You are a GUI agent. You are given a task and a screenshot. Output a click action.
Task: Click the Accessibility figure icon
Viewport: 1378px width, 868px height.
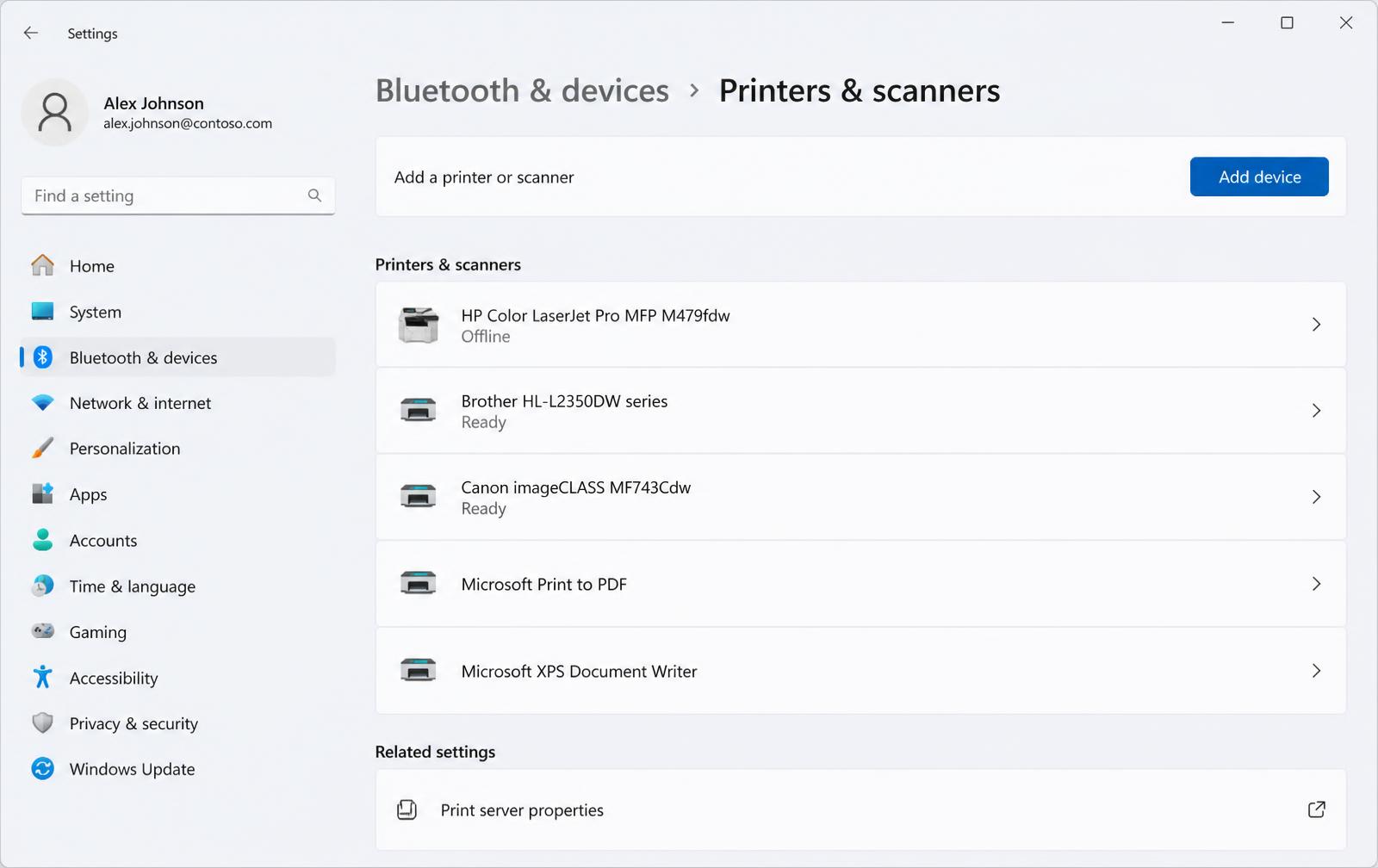[x=42, y=677]
